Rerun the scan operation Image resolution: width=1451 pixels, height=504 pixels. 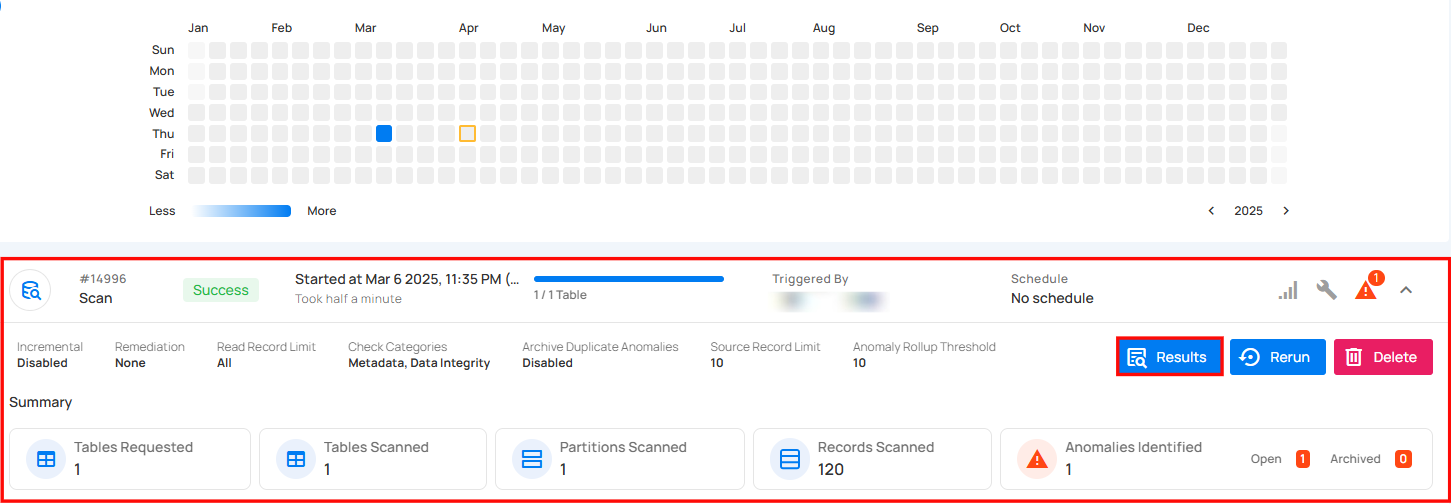click(1277, 357)
